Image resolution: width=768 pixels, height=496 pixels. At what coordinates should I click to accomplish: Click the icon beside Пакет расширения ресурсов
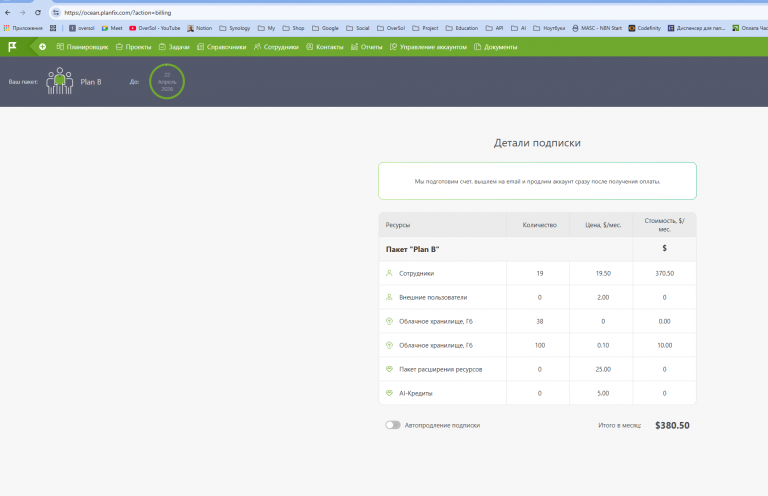pyautogui.click(x=389, y=369)
